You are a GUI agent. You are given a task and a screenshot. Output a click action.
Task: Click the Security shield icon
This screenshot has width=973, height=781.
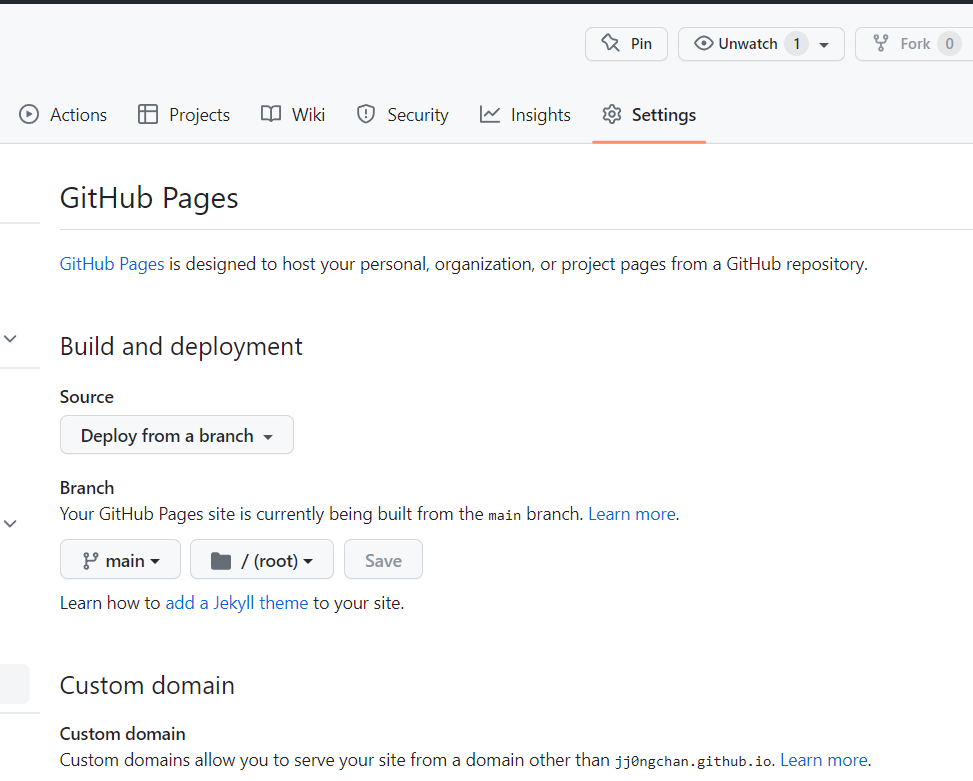pyautogui.click(x=365, y=114)
